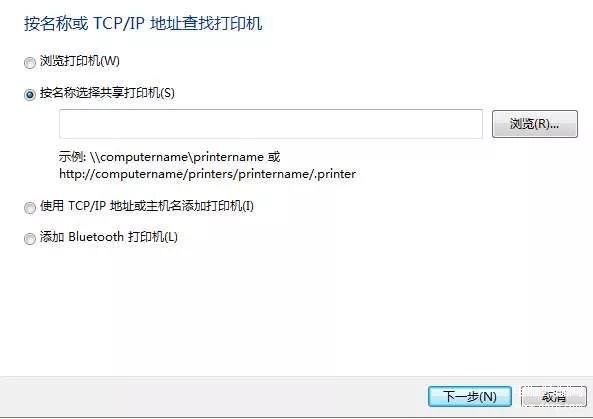
Task: Click the heading 按名称或 TCP/IP 地址查找打印机
Action: pos(143,23)
